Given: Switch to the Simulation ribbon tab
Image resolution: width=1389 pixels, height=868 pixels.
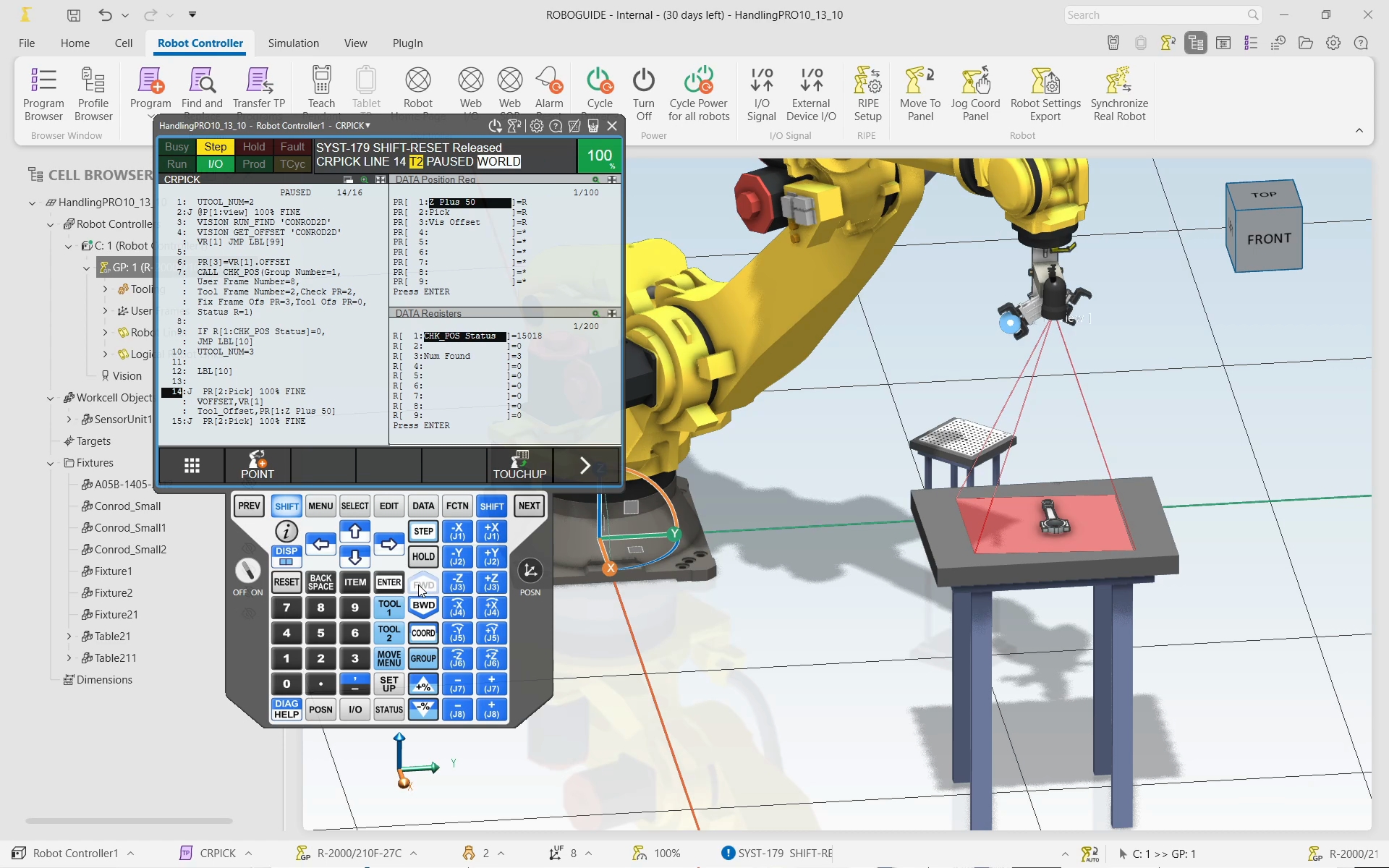Looking at the screenshot, I should click(x=293, y=43).
